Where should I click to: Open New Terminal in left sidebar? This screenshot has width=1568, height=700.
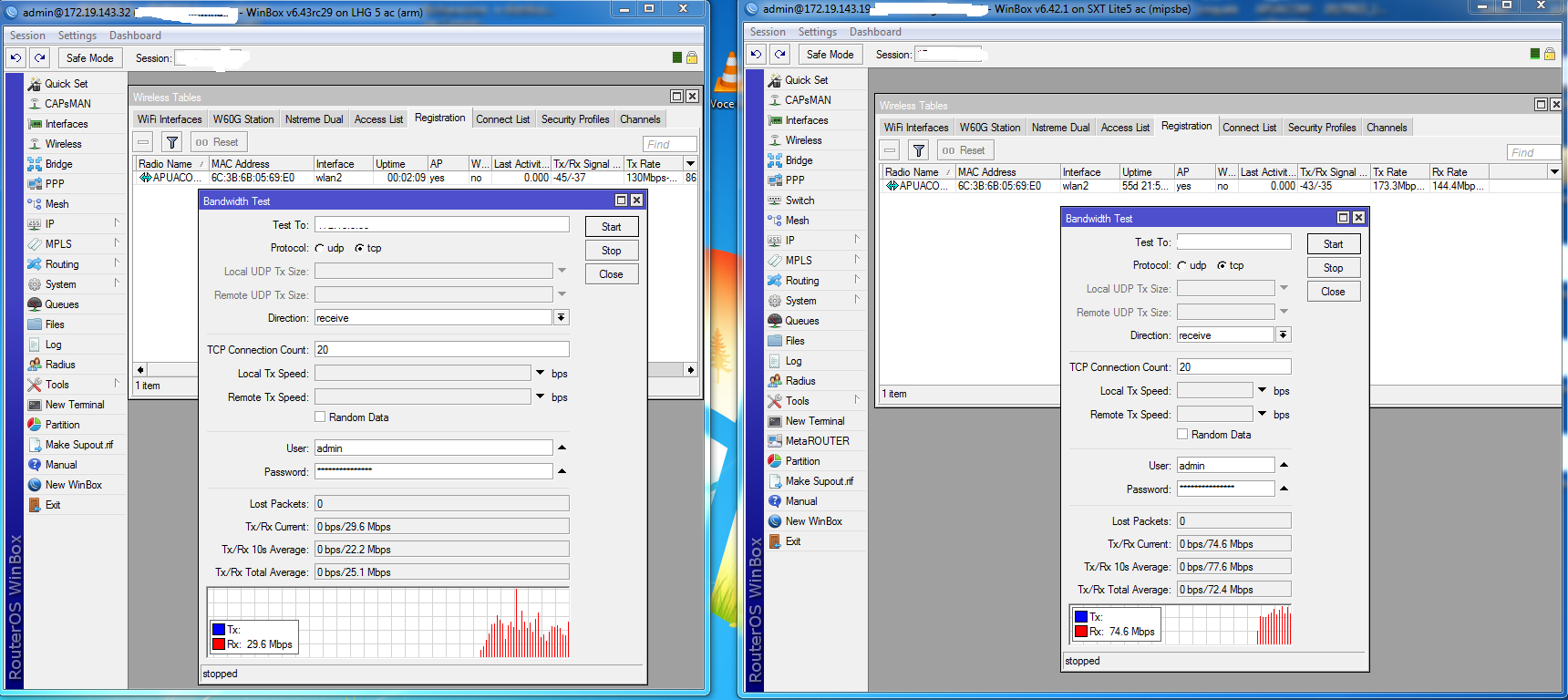pyautogui.click(x=74, y=405)
